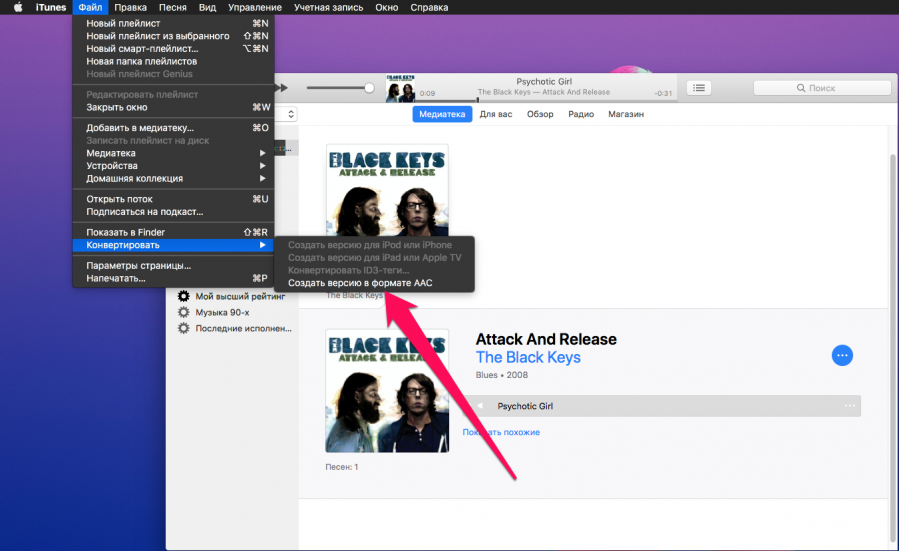
Task: Click the blue album more-options button
Action: pos(842,355)
